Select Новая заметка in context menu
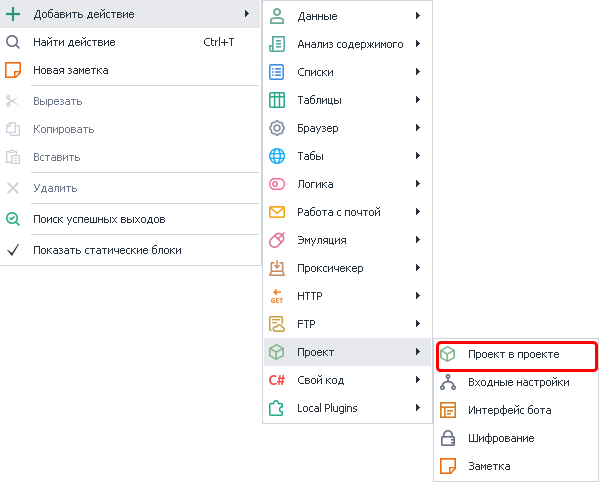This screenshot has width=604, height=488. click(x=70, y=70)
